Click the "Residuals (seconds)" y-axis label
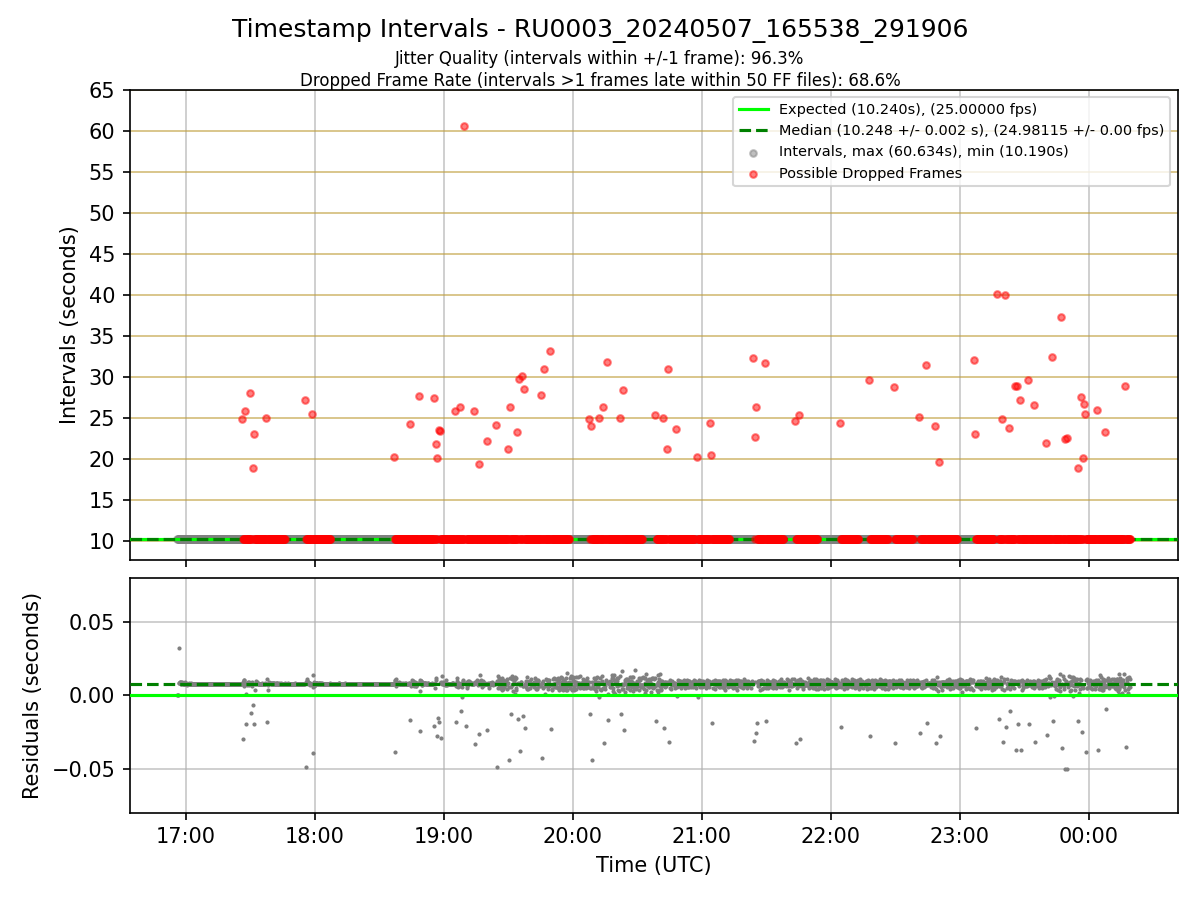This screenshot has height=900, width=1200. [x=31, y=696]
